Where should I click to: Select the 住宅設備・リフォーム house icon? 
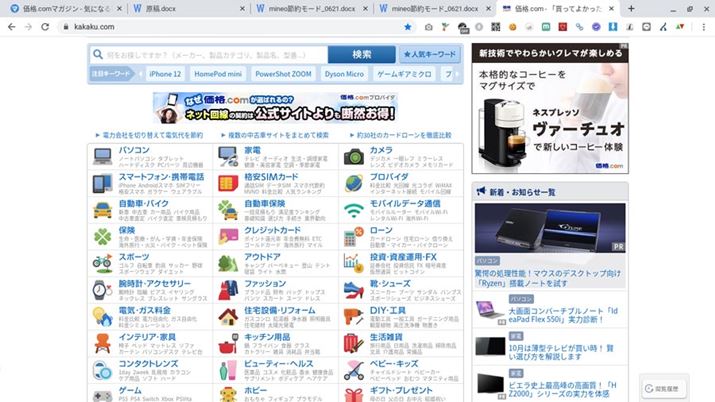pyautogui.click(x=228, y=317)
